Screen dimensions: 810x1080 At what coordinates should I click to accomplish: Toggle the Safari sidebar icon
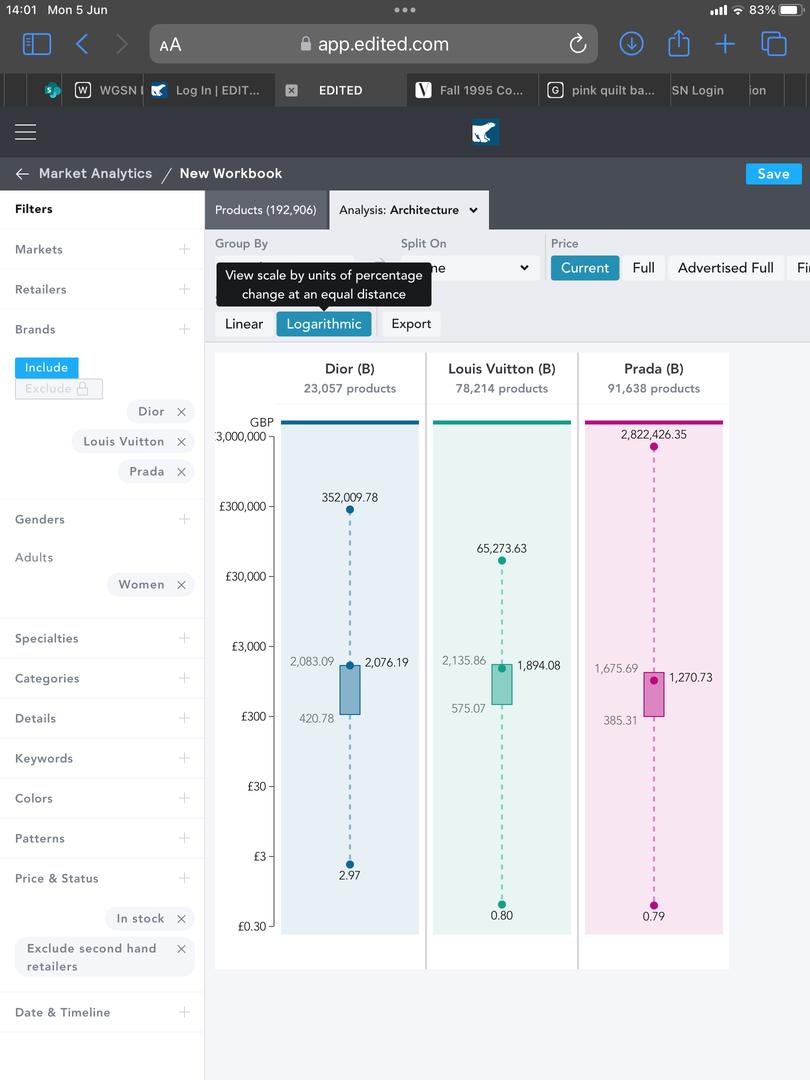(x=37, y=44)
